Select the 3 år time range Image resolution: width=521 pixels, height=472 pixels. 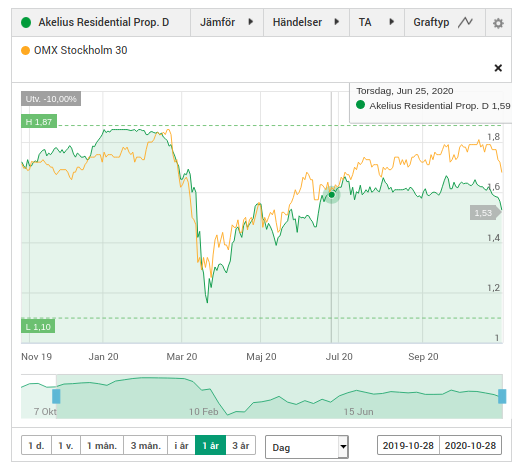pos(241,445)
